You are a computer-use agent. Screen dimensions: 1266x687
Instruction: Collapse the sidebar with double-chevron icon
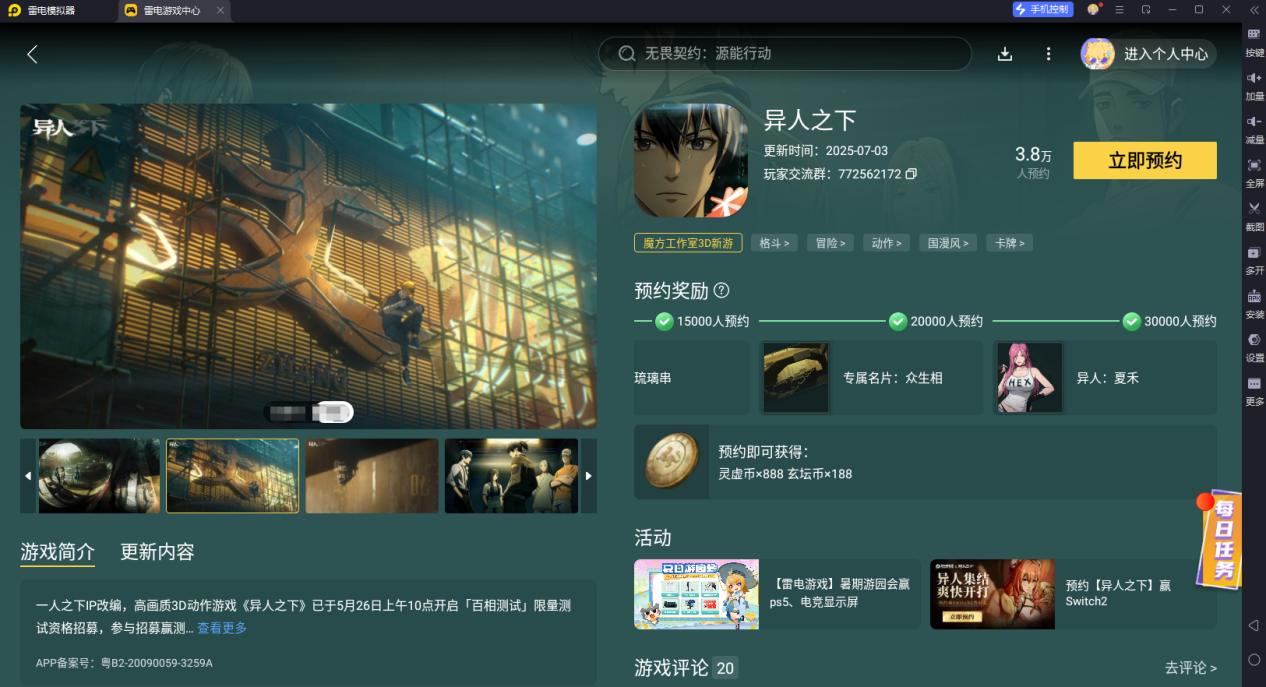tap(1254, 10)
